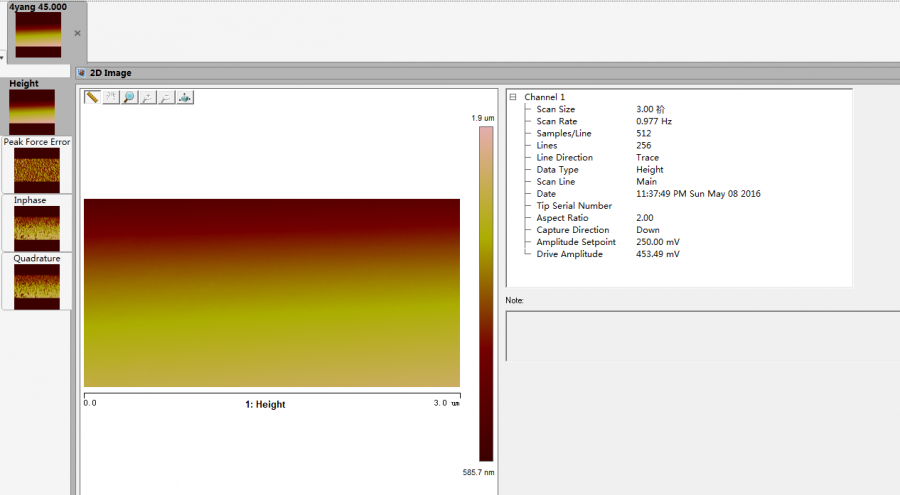This screenshot has height=495, width=900.
Task: Click the height color scale bar
Action: coord(485,292)
